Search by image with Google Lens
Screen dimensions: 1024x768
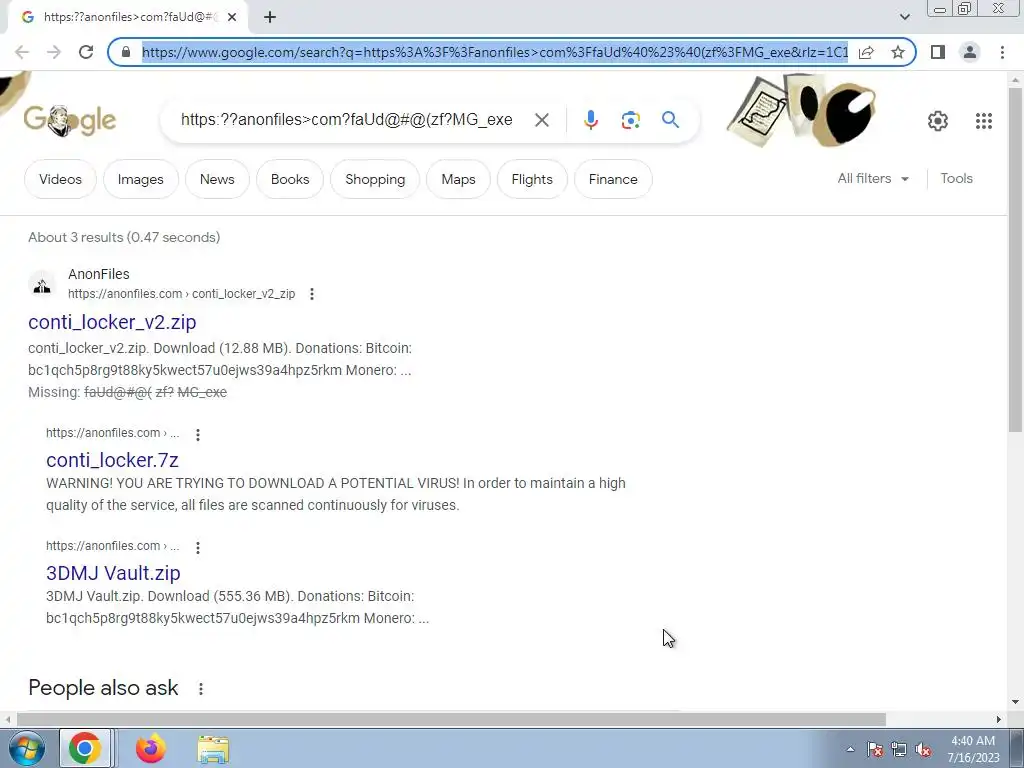coord(630,120)
